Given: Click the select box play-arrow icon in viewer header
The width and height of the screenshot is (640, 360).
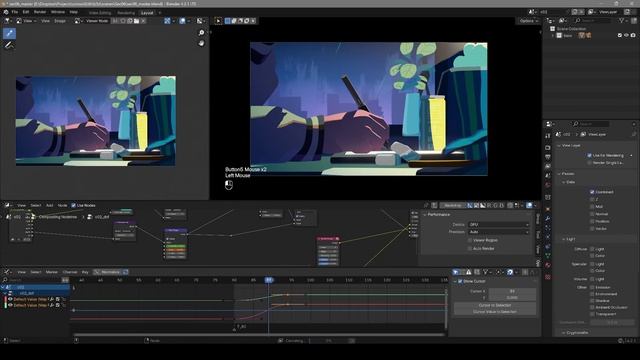Looking at the screenshot, I should (218, 21).
